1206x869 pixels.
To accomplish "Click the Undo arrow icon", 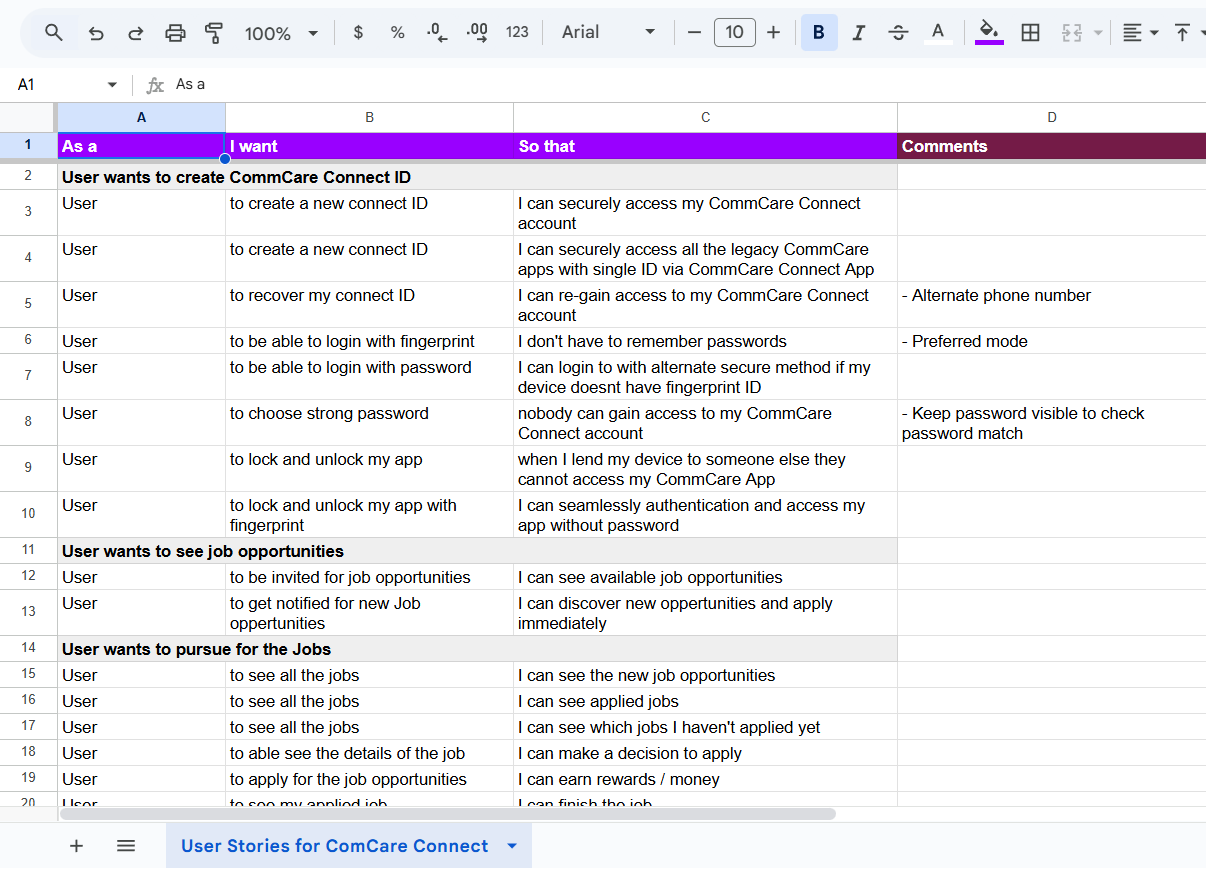I will coord(96,33).
